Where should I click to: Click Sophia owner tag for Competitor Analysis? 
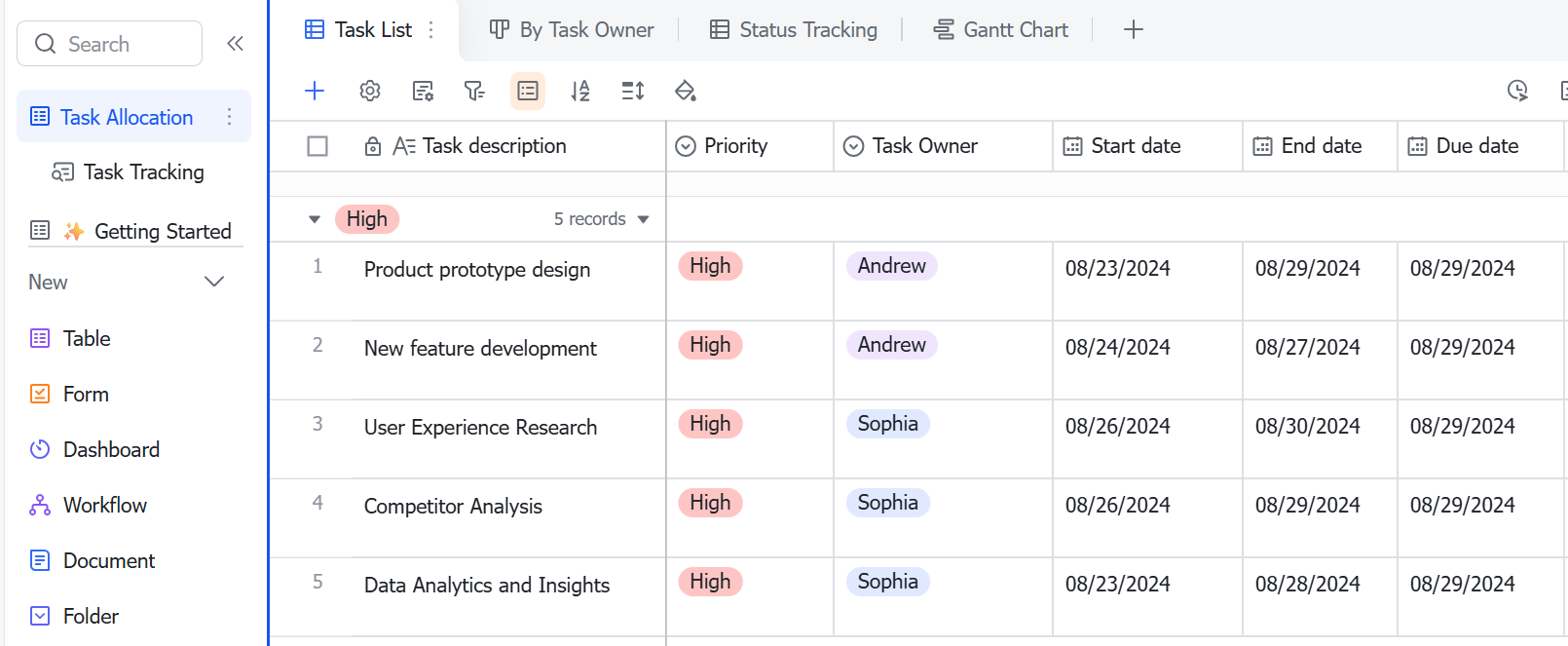(x=887, y=503)
